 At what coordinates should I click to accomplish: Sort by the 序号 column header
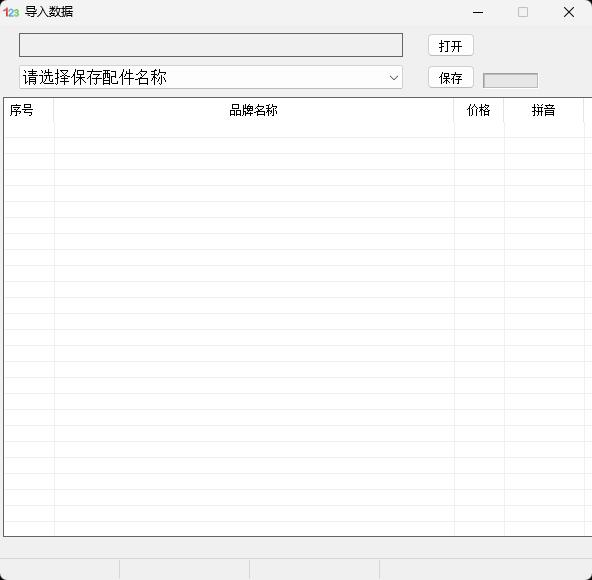click(x=29, y=110)
